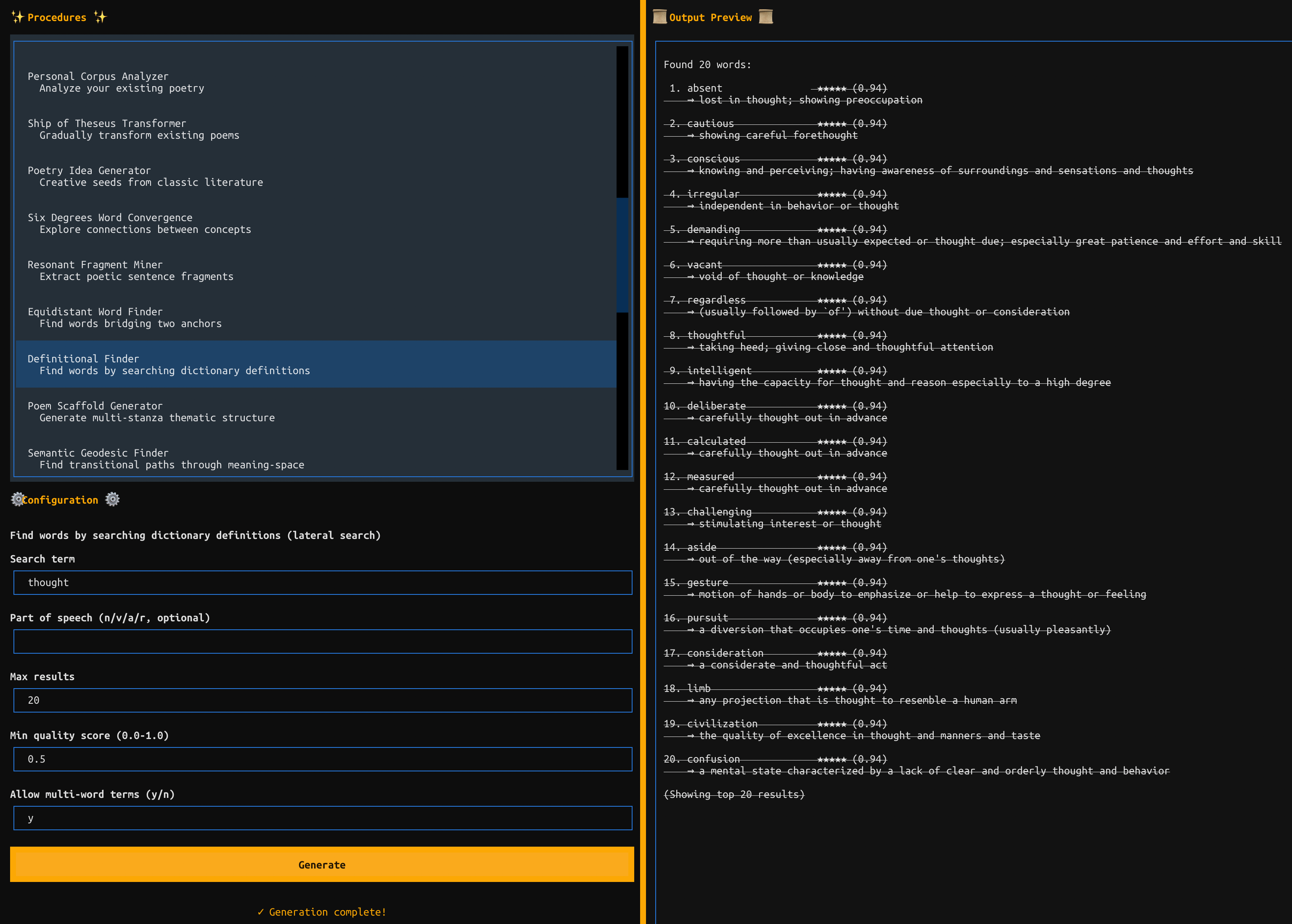Click the procedures list scrollbar thumb

click(622, 255)
